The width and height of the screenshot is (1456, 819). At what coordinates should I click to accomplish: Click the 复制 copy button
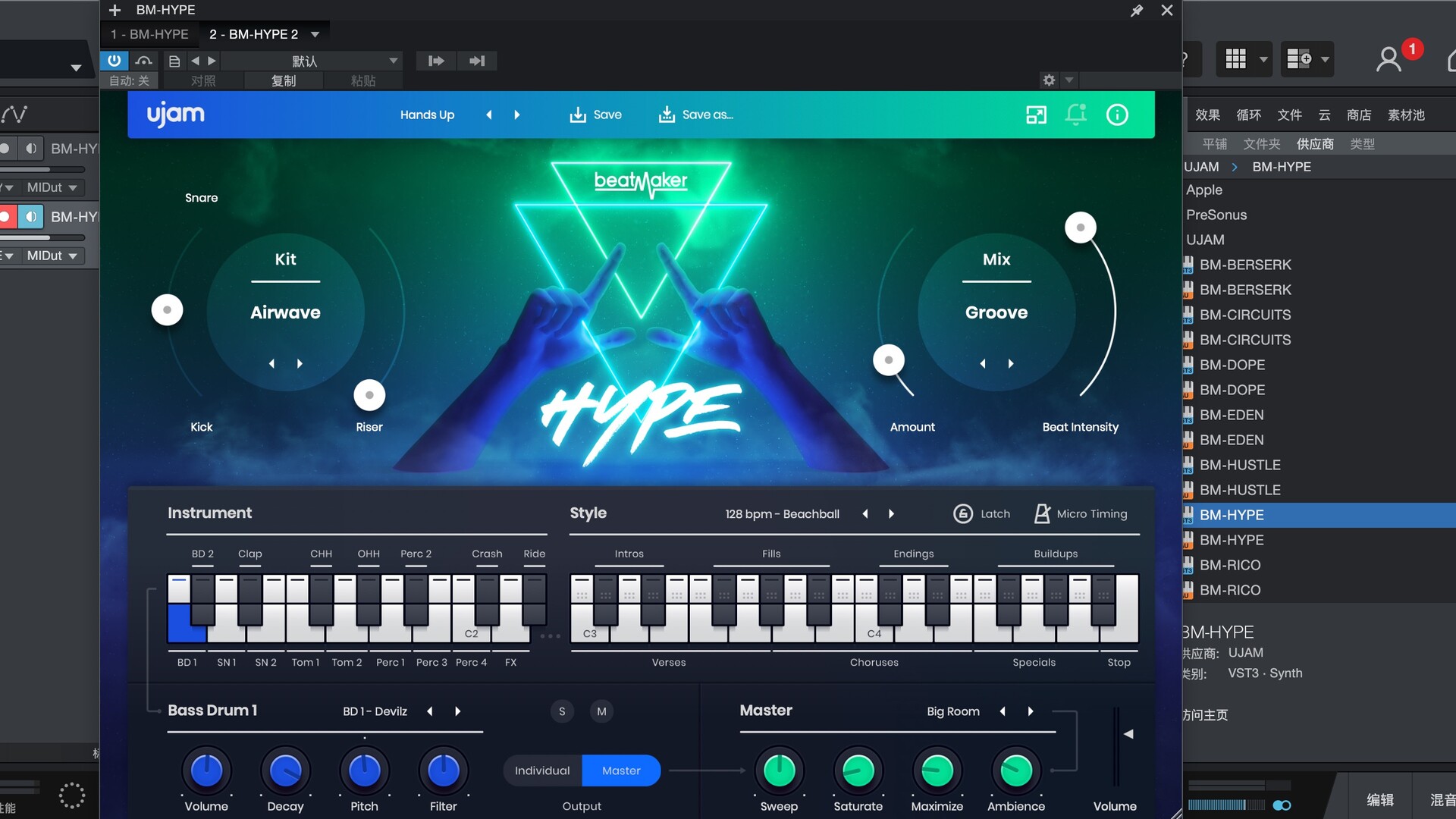click(x=284, y=80)
